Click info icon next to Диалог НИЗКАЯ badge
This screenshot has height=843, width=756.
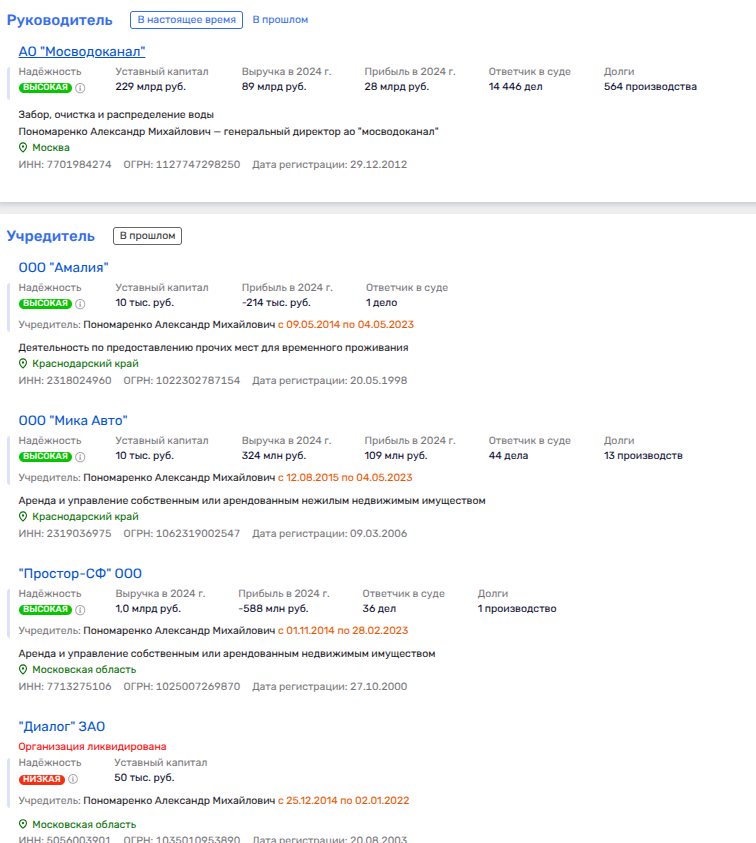(x=73, y=779)
